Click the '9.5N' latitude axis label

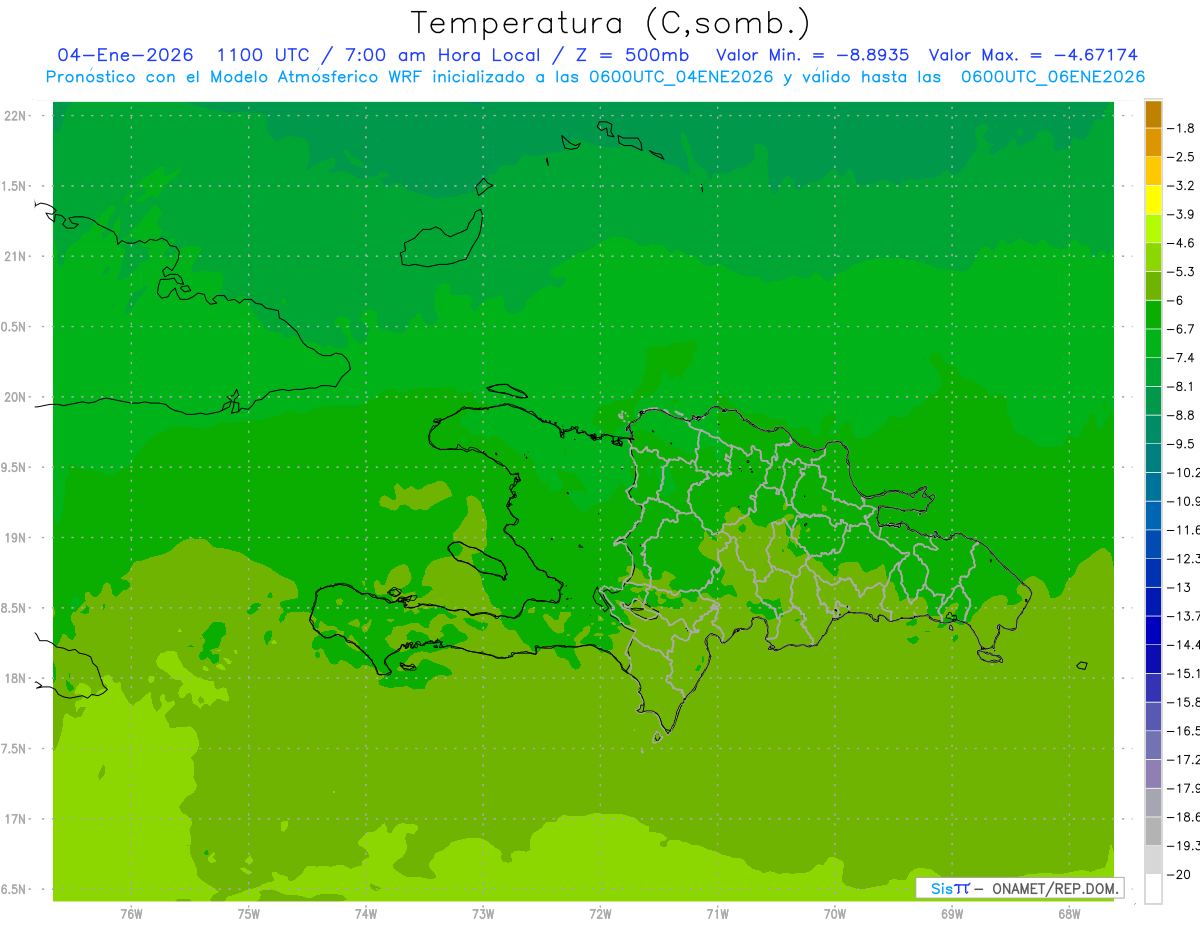(x=14, y=468)
